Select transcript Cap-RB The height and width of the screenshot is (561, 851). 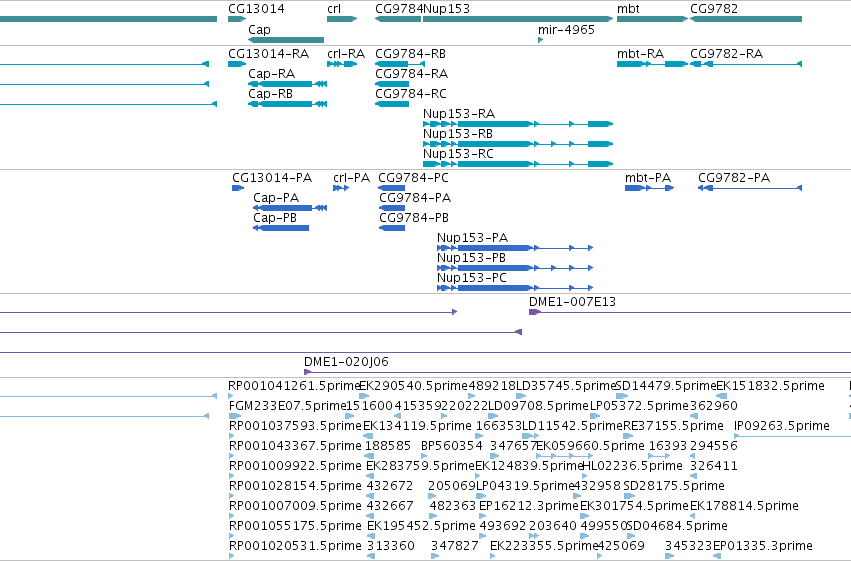(x=270, y=94)
